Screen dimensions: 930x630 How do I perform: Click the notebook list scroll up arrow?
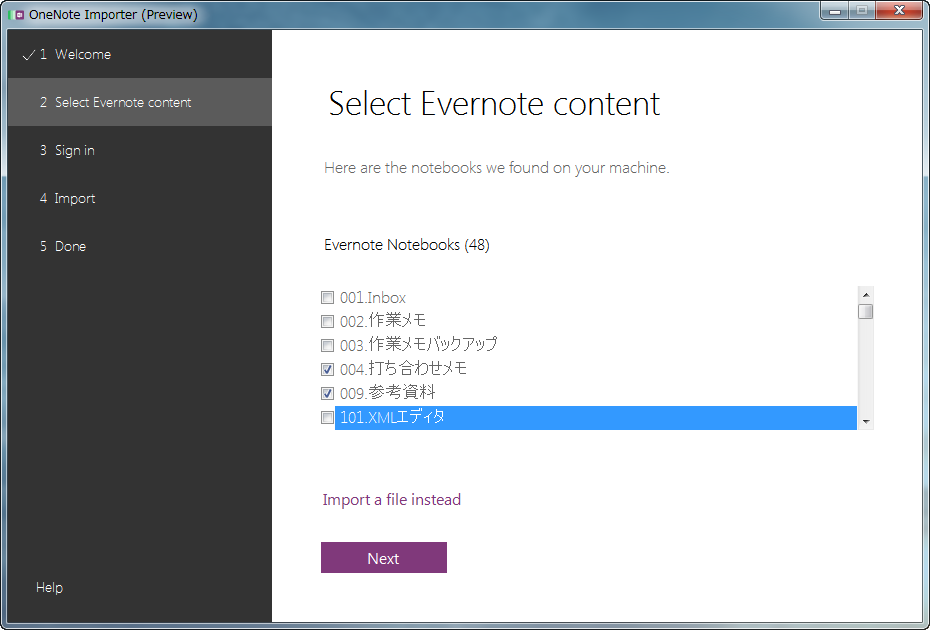click(866, 295)
